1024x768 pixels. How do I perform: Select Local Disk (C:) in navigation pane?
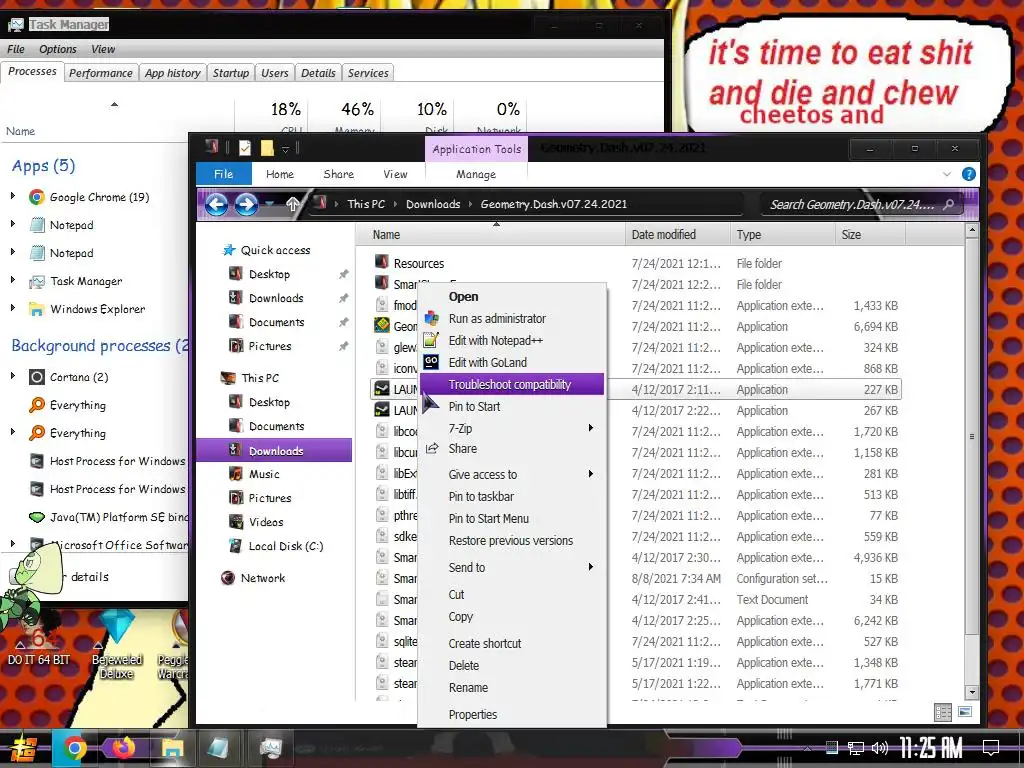click(285, 547)
